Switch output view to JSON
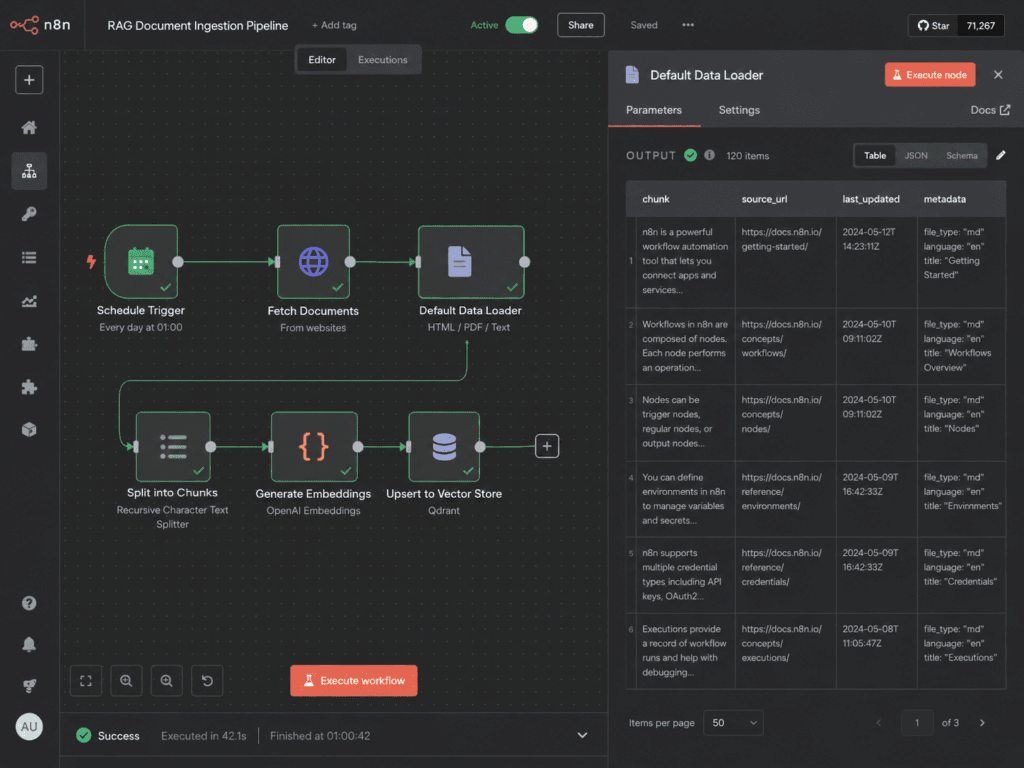Image resolution: width=1024 pixels, height=768 pixels. pyautogui.click(x=916, y=155)
